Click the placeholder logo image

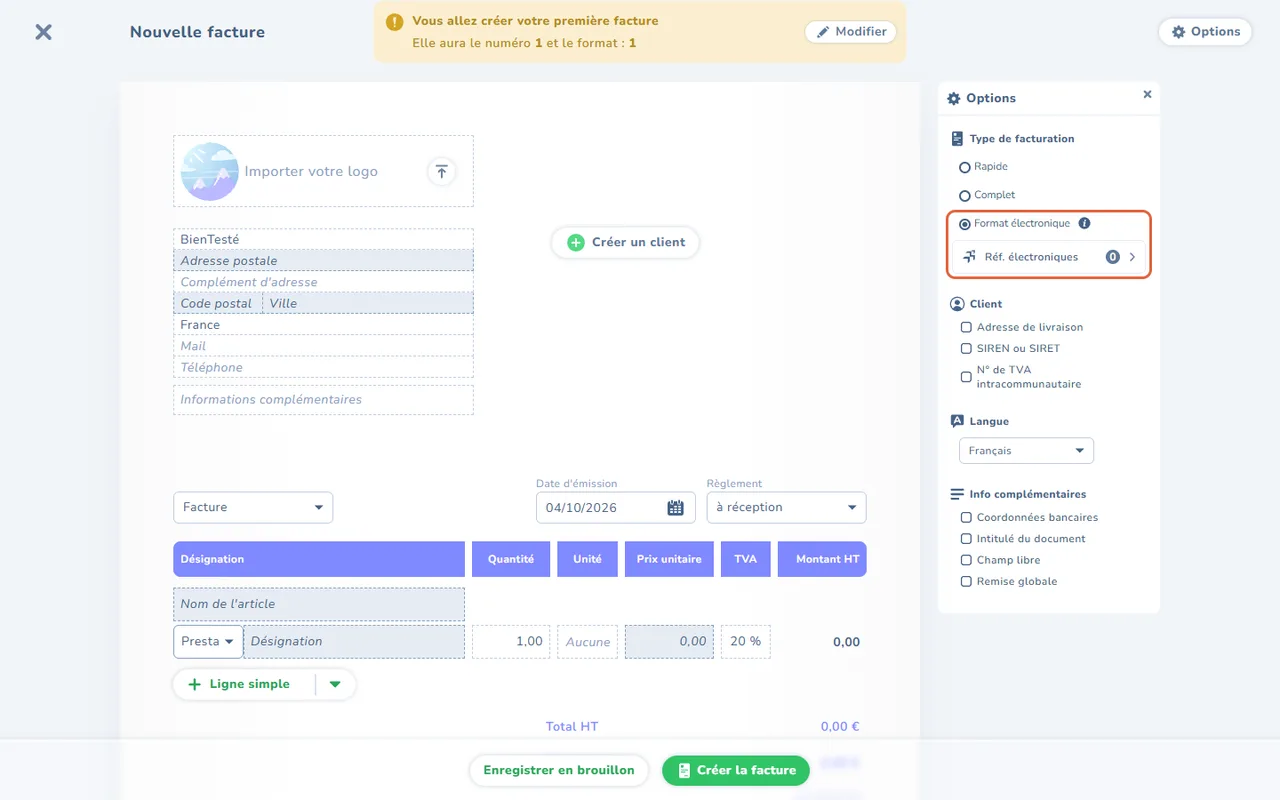pyautogui.click(x=210, y=172)
